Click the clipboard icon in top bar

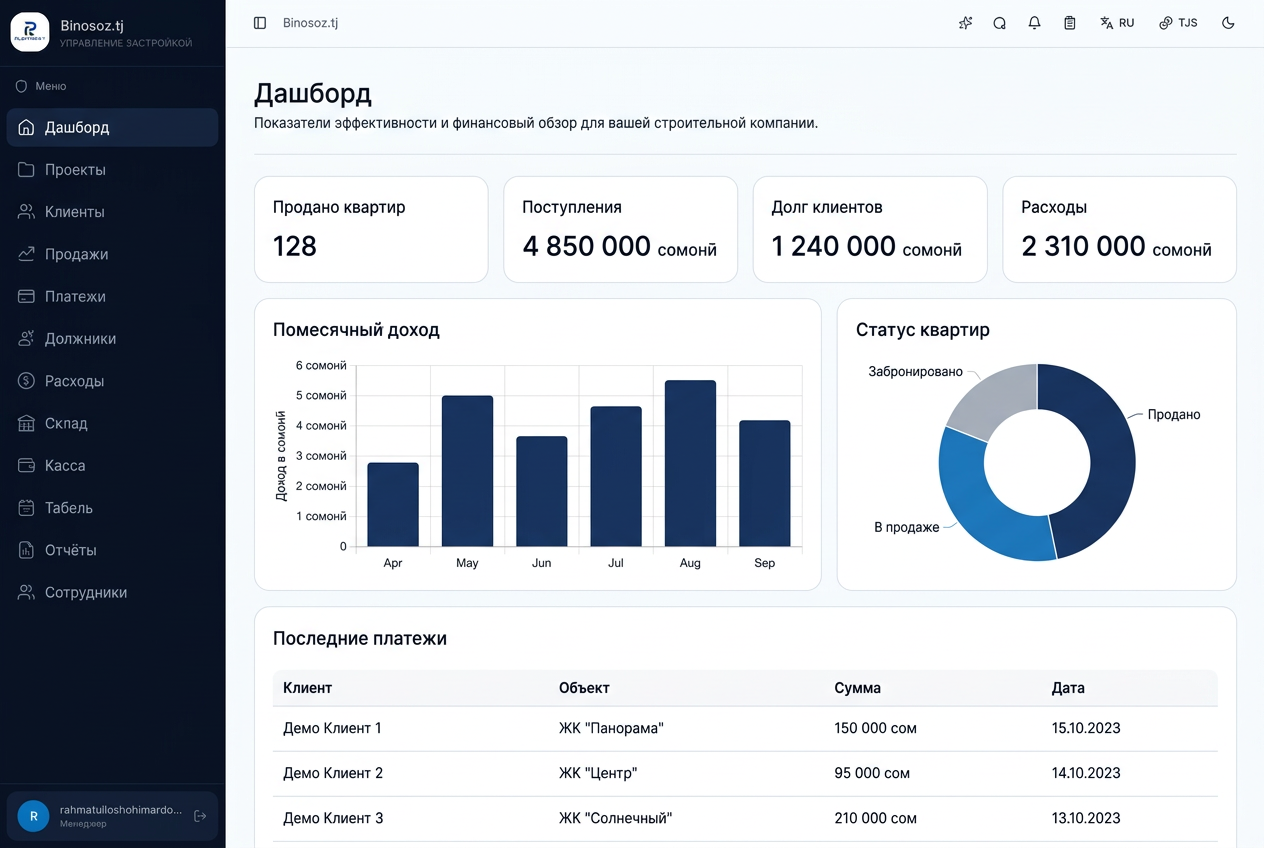click(x=1069, y=23)
